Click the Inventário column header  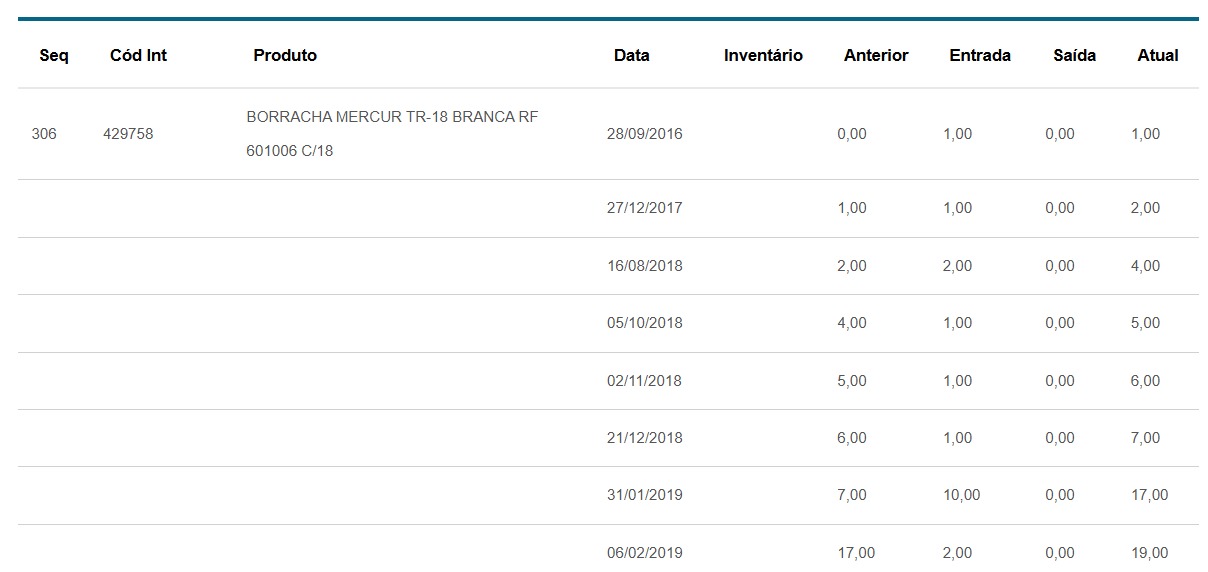763,56
